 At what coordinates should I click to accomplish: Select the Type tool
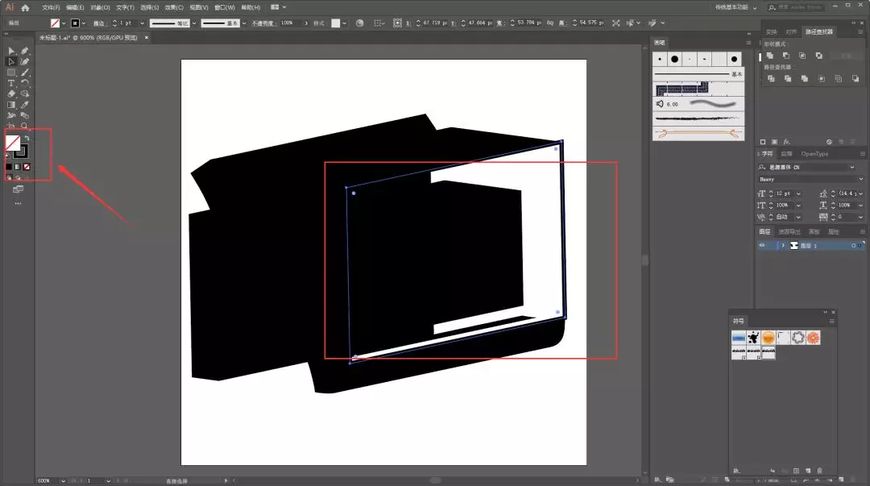pos(11,83)
